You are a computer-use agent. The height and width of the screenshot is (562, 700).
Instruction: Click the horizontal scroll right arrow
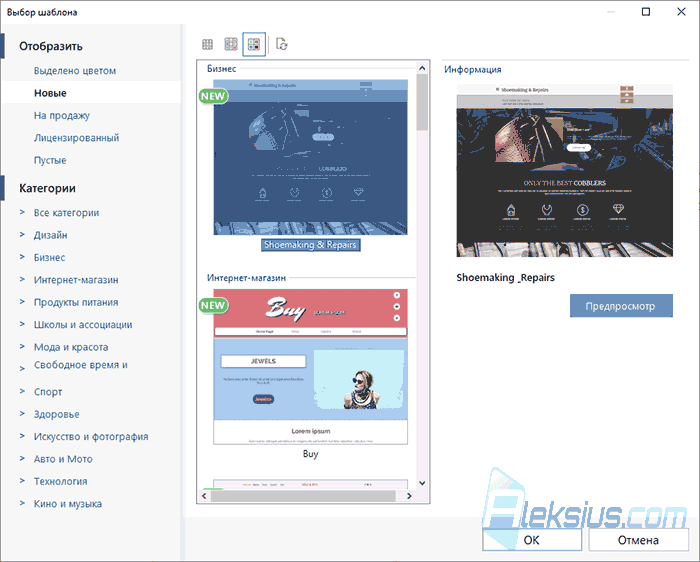tap(409, 496)
